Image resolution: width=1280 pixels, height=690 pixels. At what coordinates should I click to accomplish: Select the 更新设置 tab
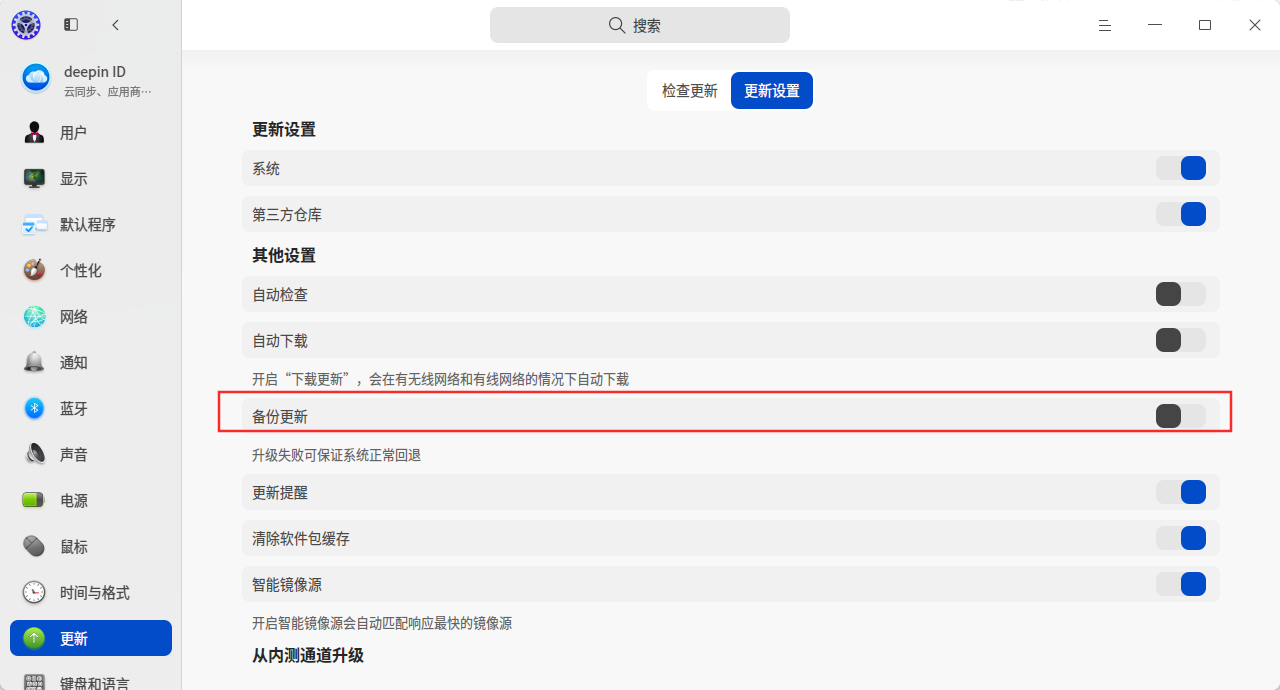click(x=772, y=91)
